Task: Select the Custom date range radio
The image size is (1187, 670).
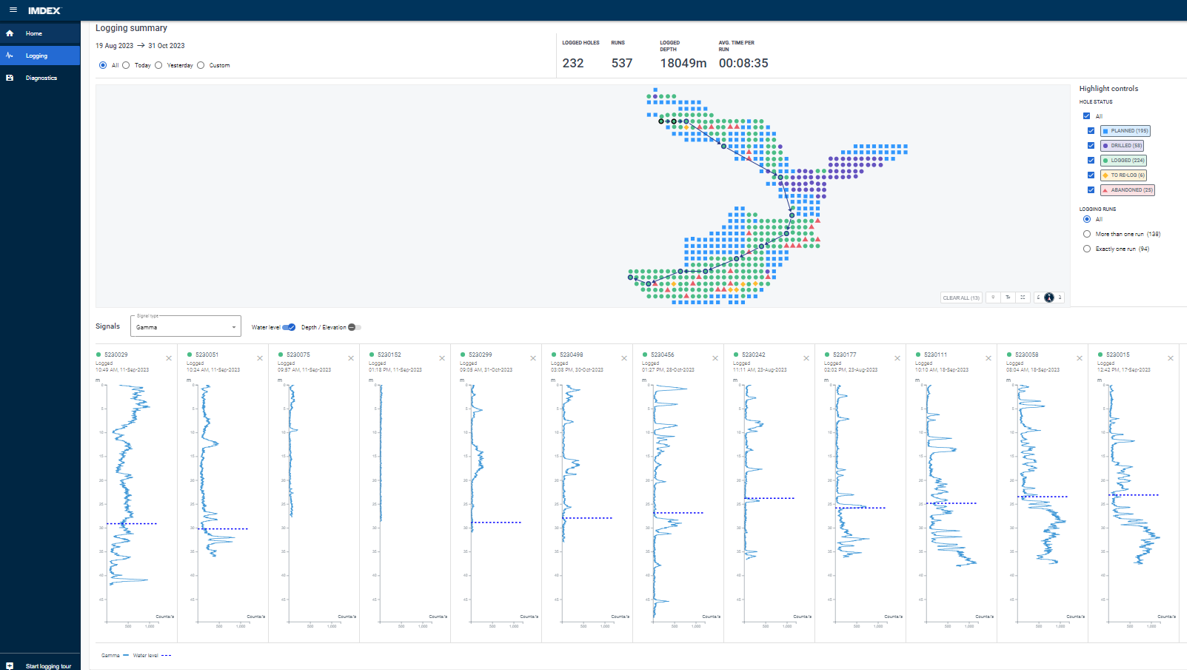Action: (201, 65)
